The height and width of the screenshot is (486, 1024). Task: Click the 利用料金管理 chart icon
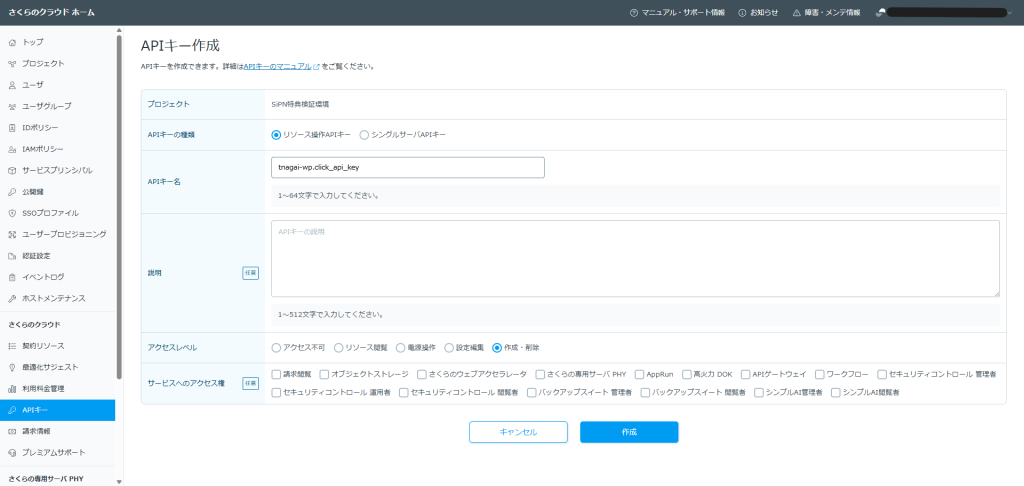coord(12,388)
